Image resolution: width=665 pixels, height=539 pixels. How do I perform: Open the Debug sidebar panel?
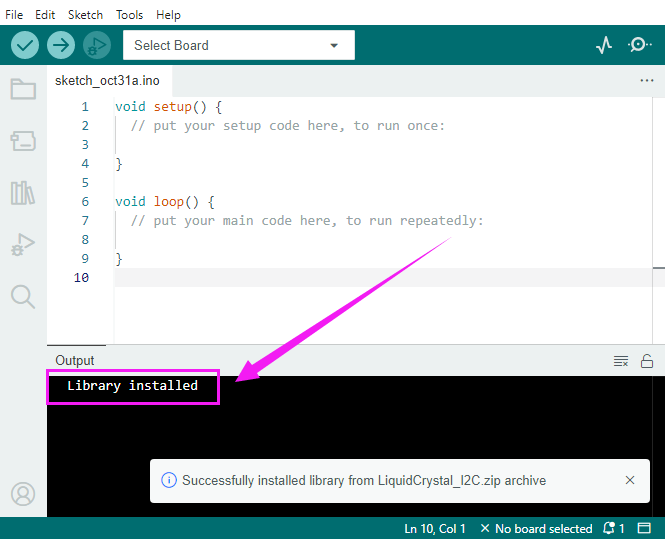tap(23, 245)
